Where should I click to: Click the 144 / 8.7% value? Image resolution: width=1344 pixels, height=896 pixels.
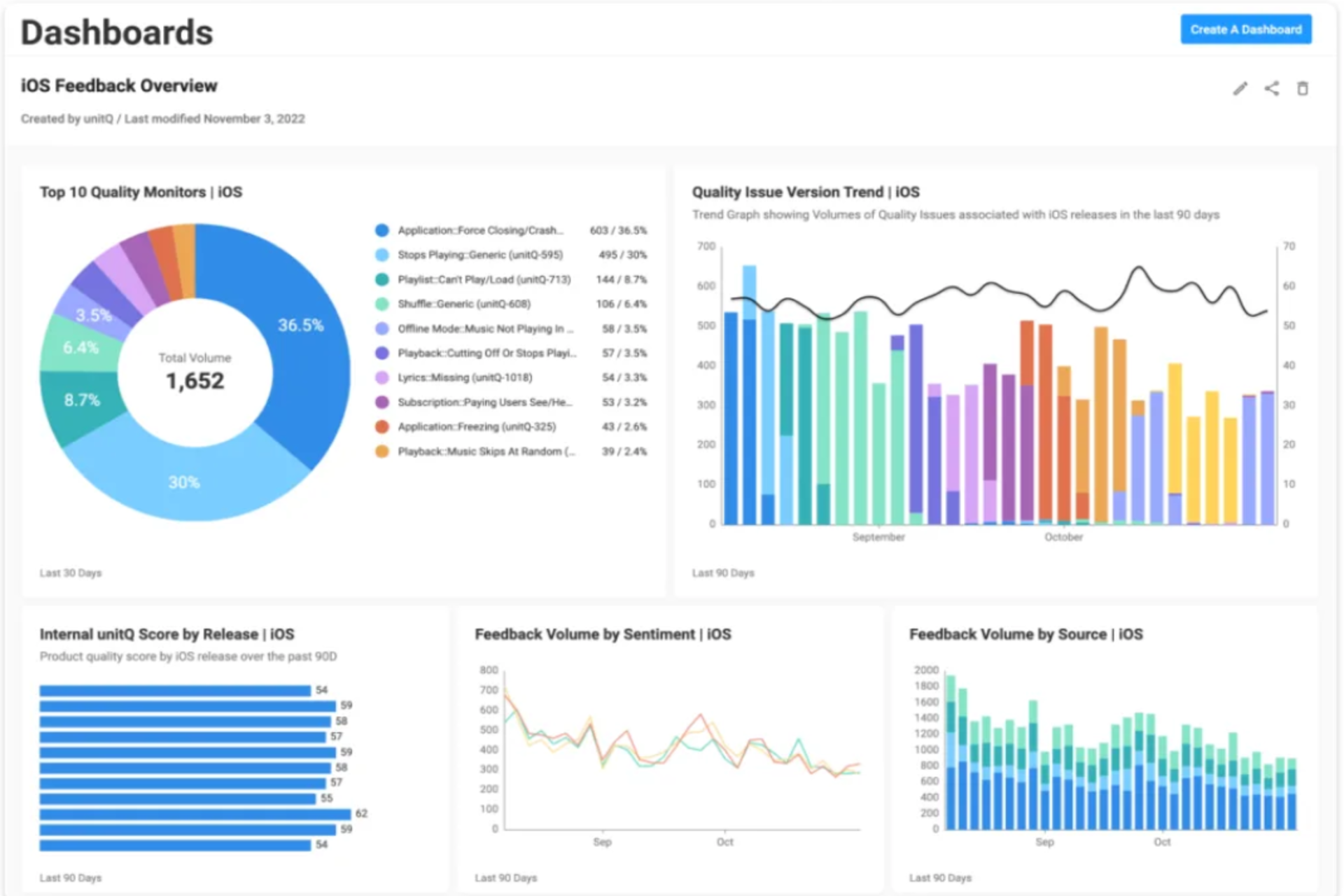click(x=621, y=279)
